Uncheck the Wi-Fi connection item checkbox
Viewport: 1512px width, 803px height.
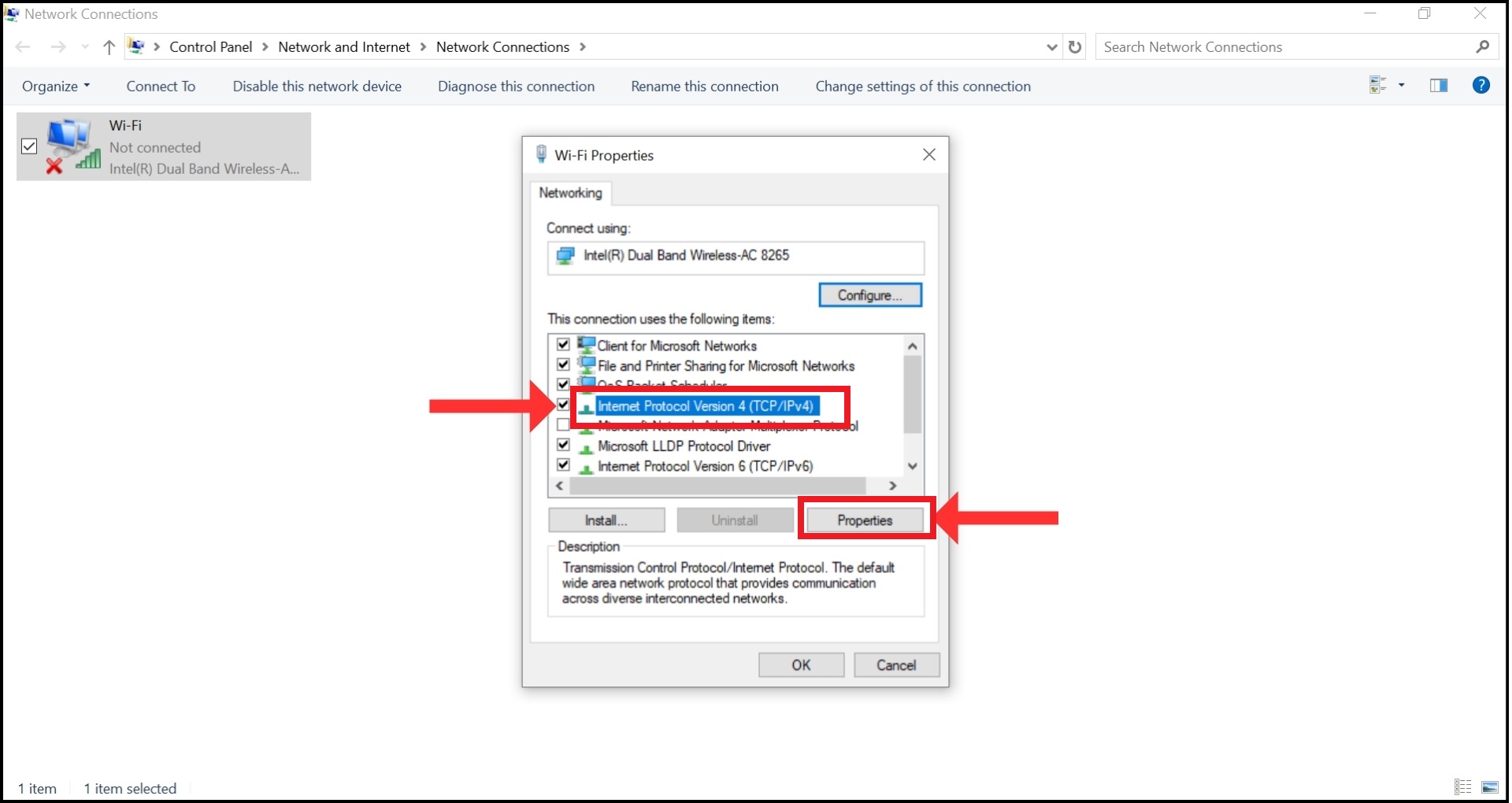(28, 146)
